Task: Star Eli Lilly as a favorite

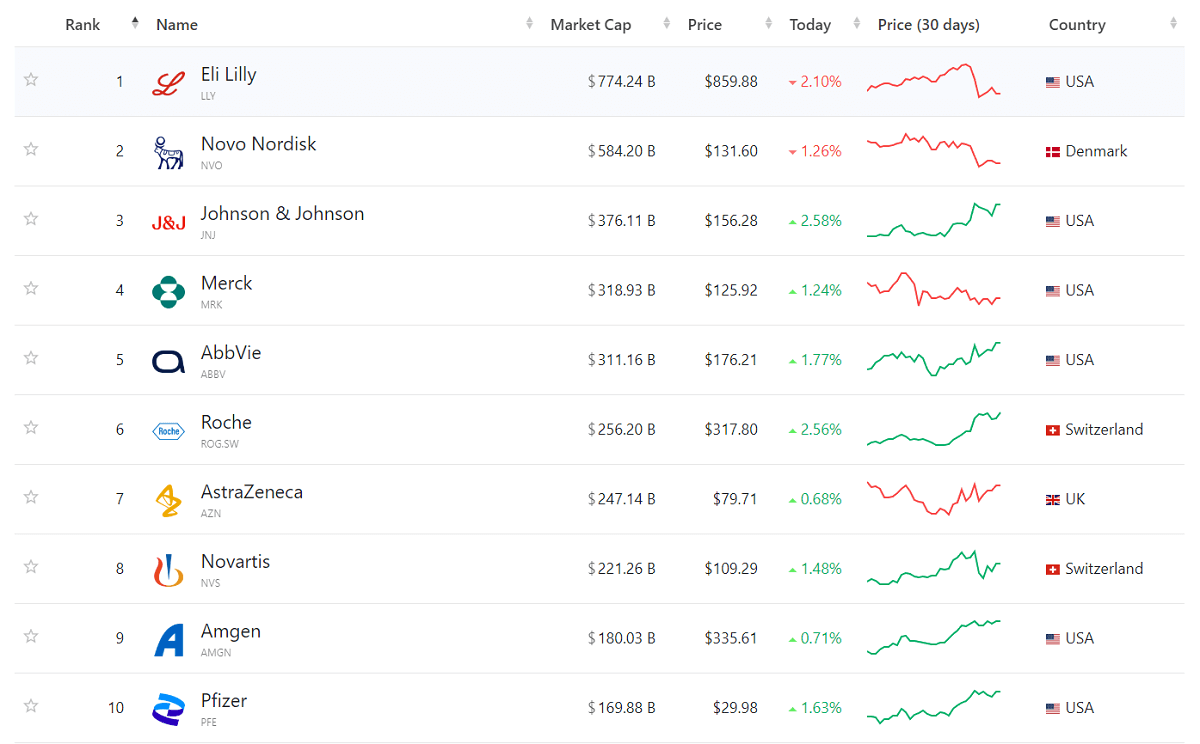Action: pyautogui.click(x=31, y=79)
